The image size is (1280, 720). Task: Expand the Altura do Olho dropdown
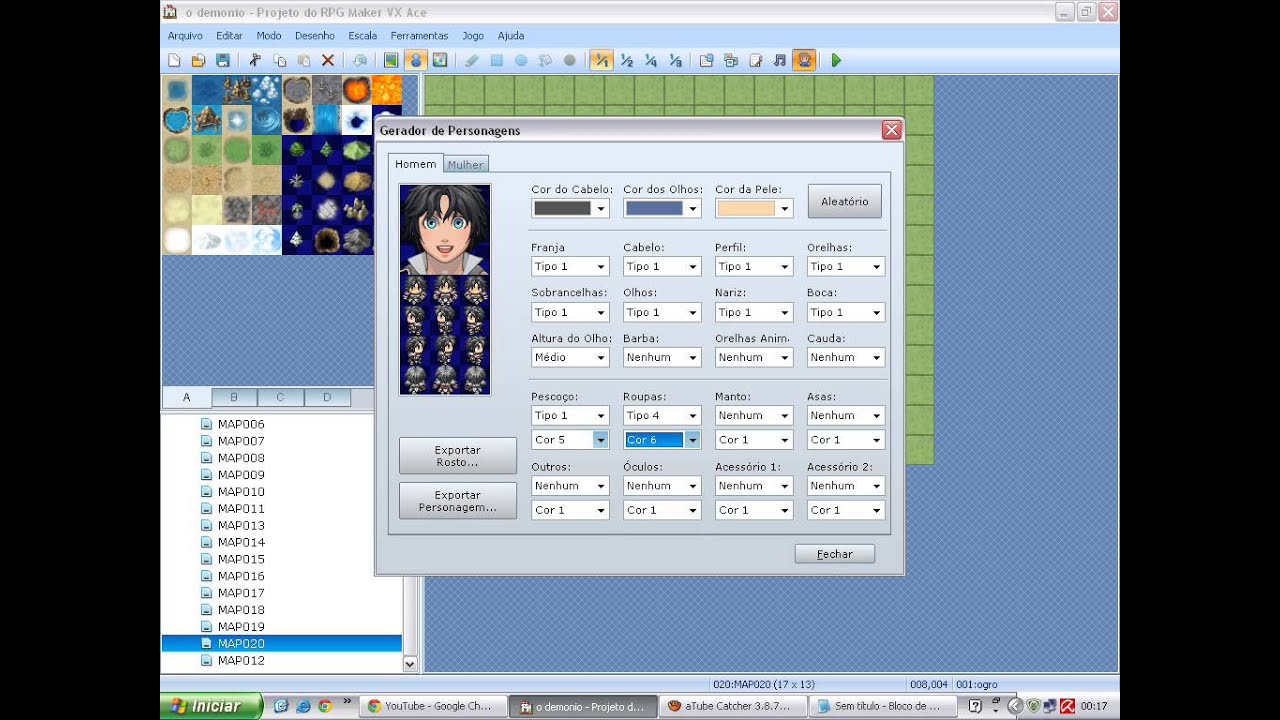click(x=570, y=357)
